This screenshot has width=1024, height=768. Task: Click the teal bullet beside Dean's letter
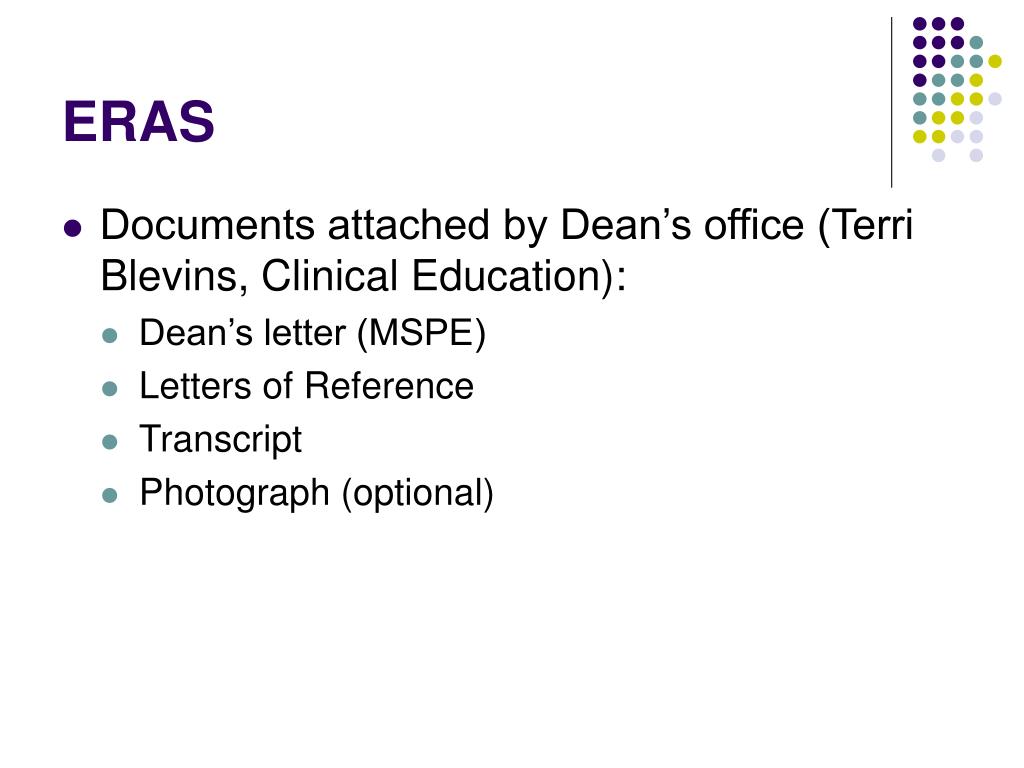[110, 336]
